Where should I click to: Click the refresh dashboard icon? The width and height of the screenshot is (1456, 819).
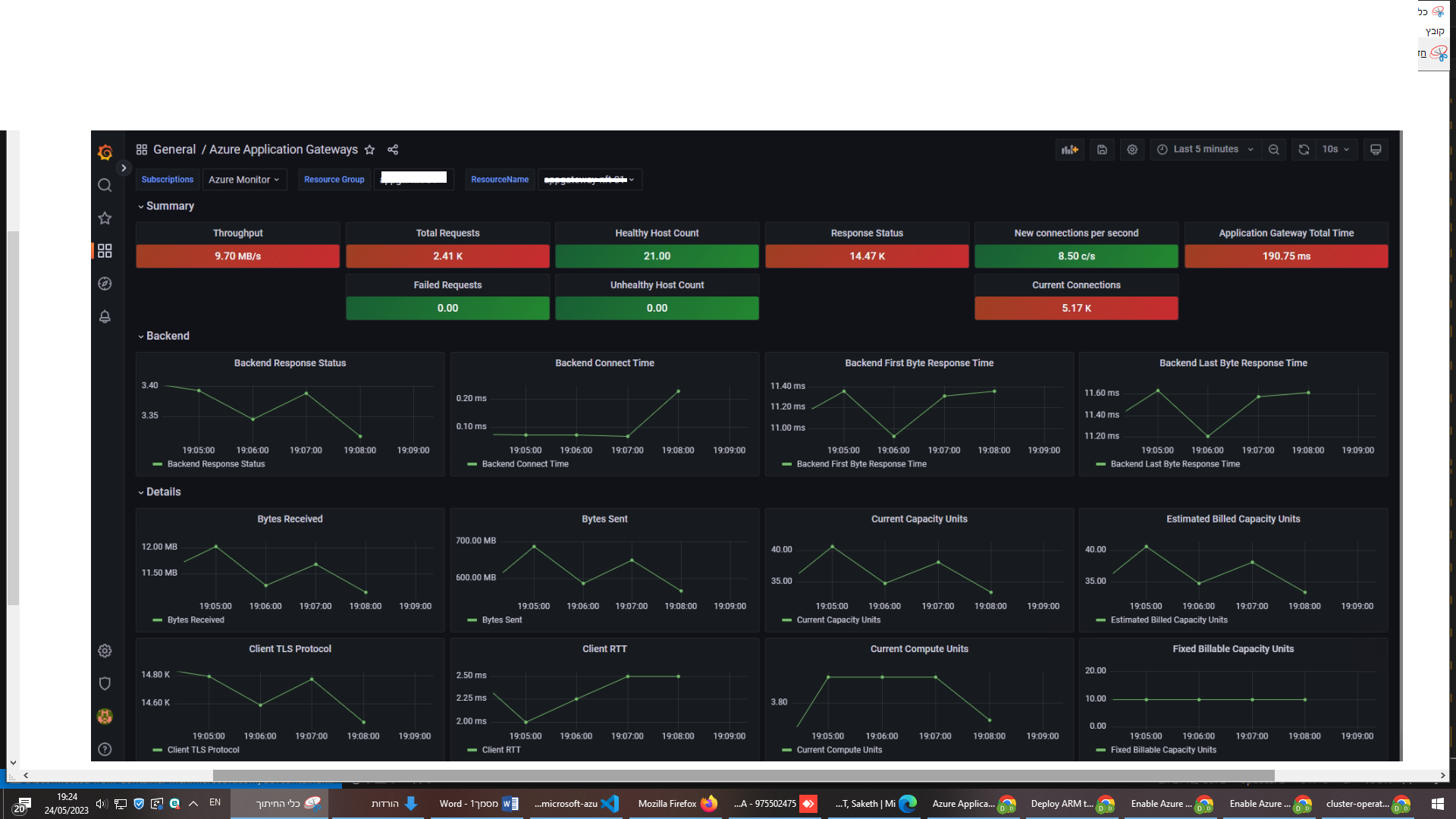(x=1304, y=149)
